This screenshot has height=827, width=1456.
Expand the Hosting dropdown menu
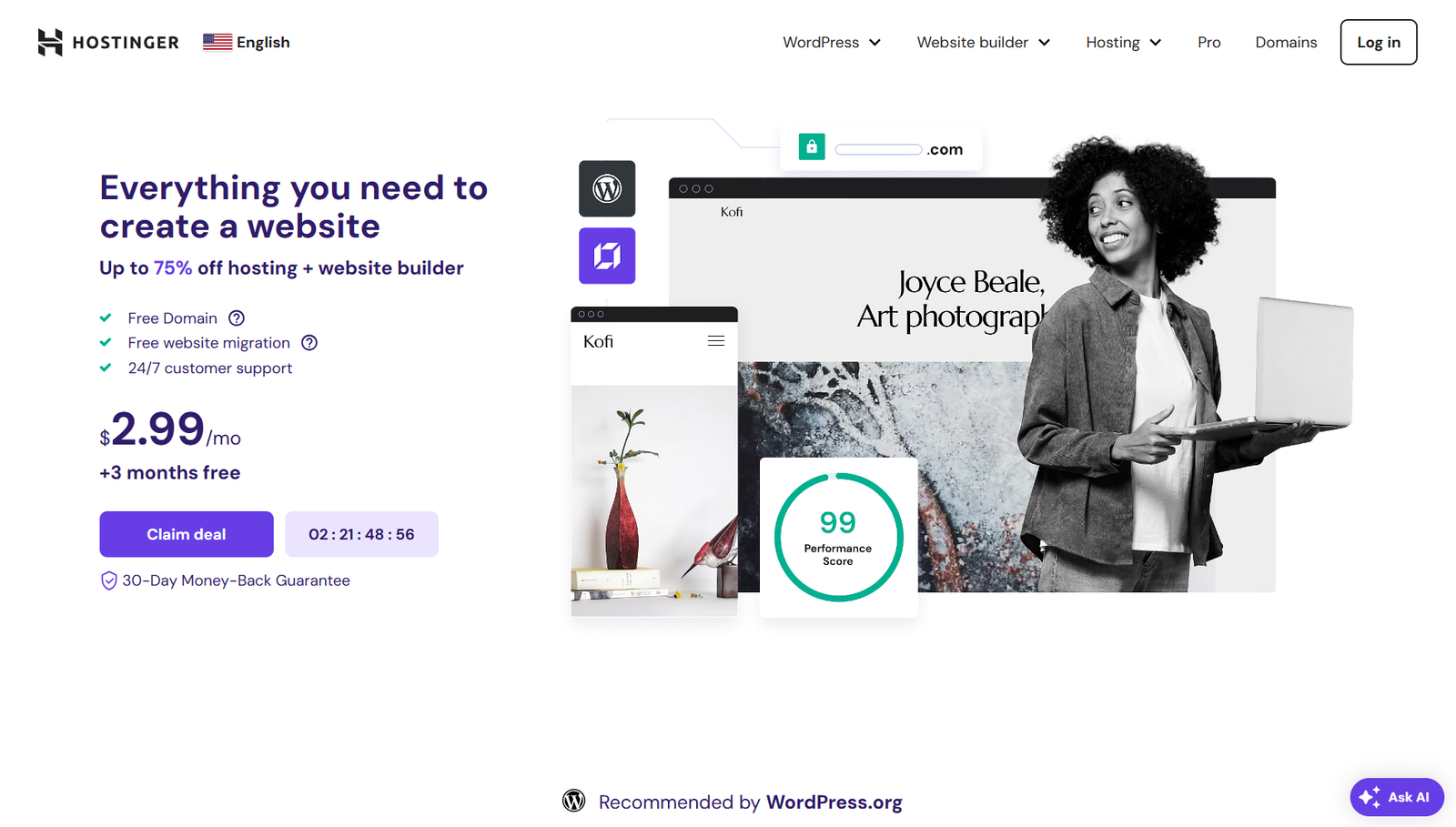point(1124,42)
